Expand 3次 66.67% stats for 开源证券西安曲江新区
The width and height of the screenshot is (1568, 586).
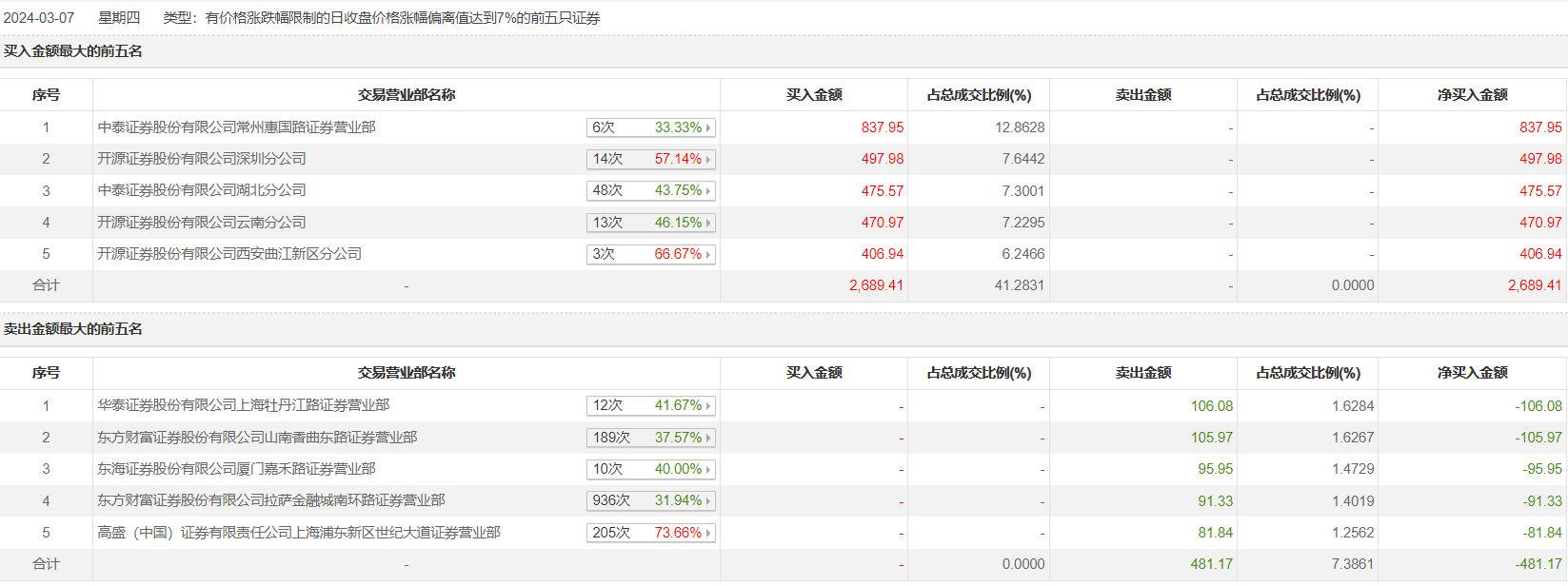pyautogui.click(x=650, y=254)
